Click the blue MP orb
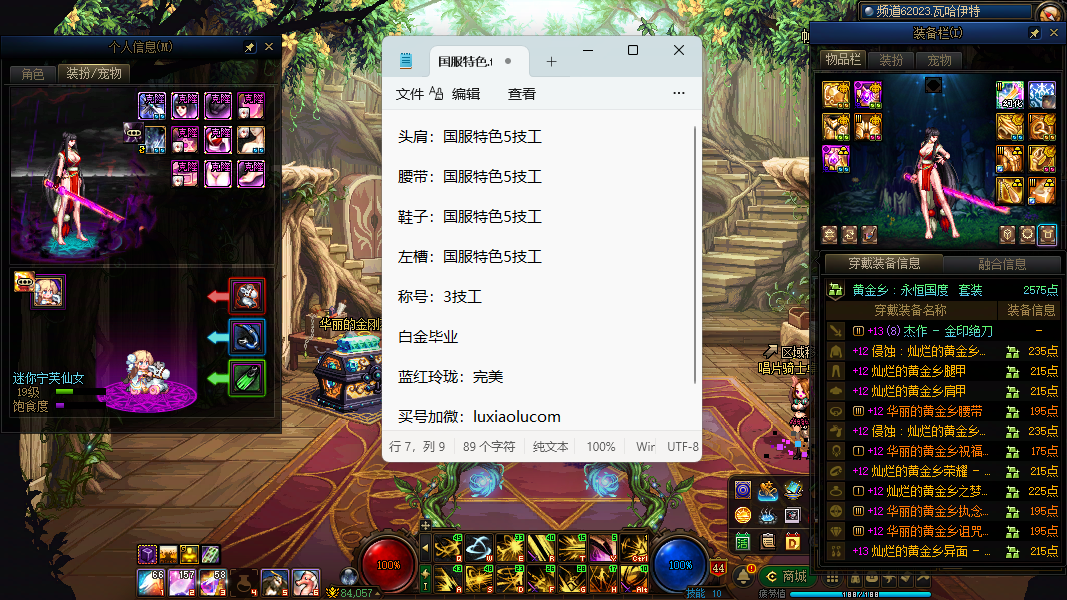Image resolution: width=1067 pixels, height=600 pixels. [x=680, y=564]
